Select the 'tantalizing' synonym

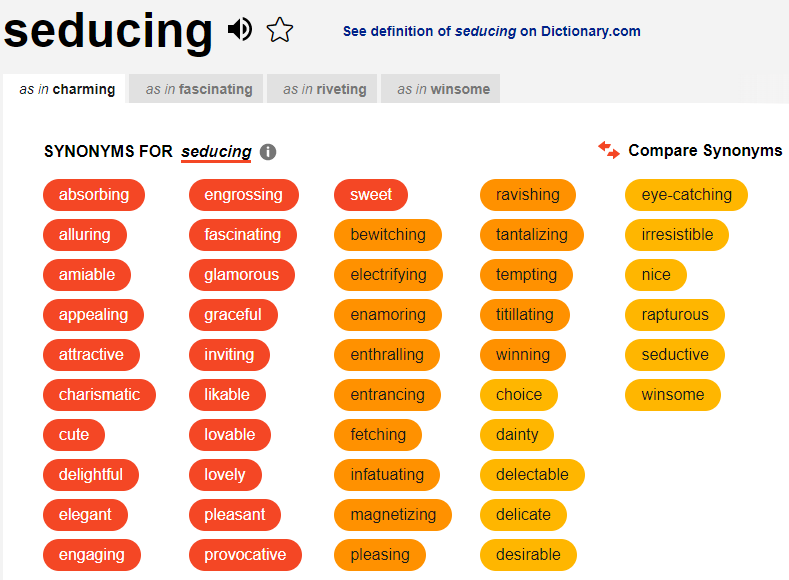pos(532,234)
